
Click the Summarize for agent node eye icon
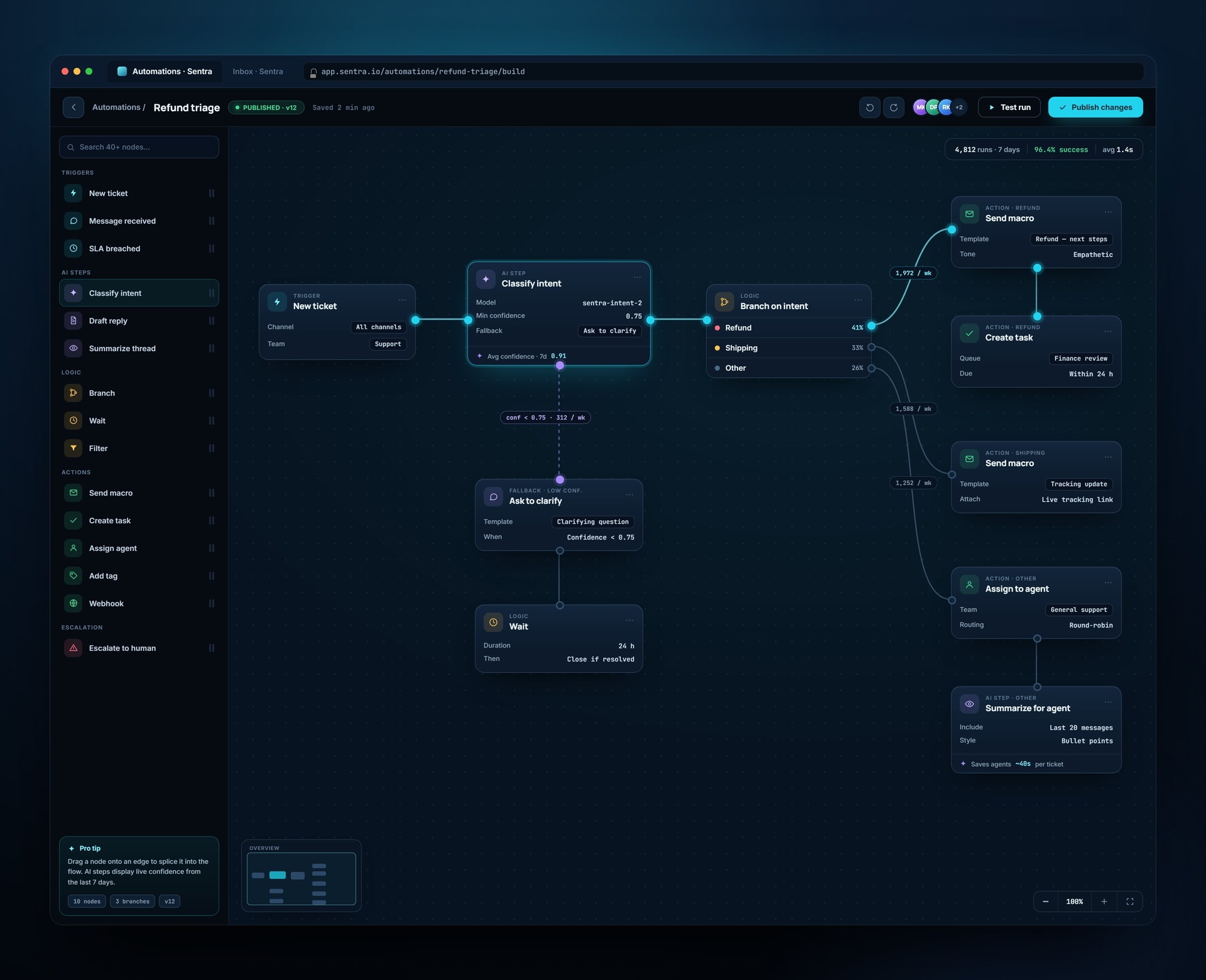click(969, 704)
